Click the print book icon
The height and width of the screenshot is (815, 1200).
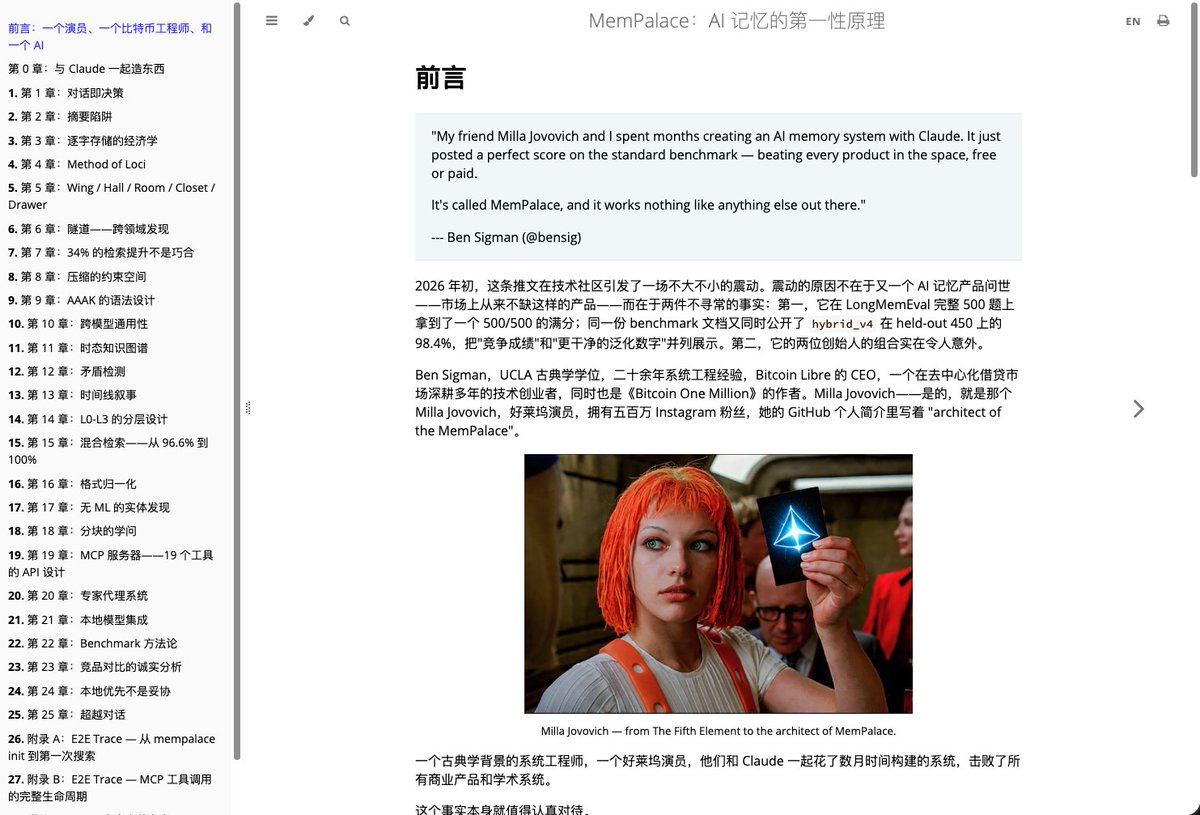[1163, 20]
